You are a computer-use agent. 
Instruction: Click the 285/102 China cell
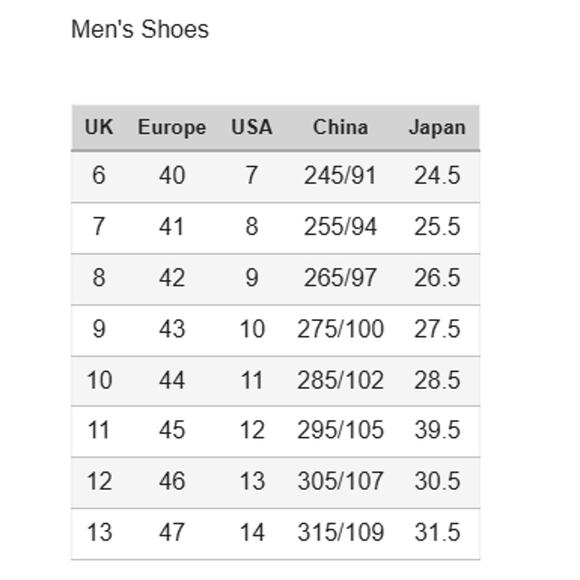(x=341, y=380)
